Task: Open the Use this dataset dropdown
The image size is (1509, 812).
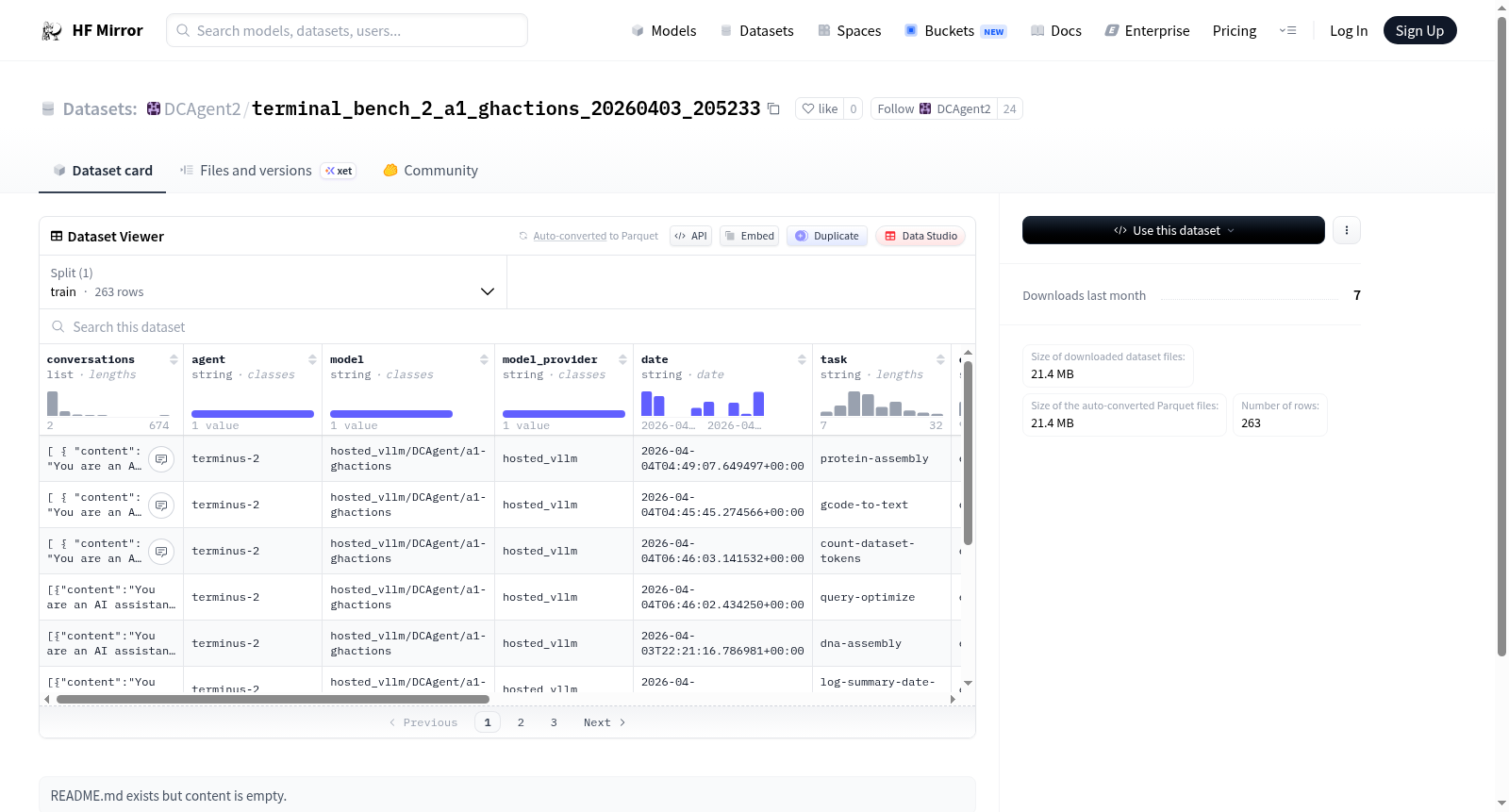Action: point(1173,230)
